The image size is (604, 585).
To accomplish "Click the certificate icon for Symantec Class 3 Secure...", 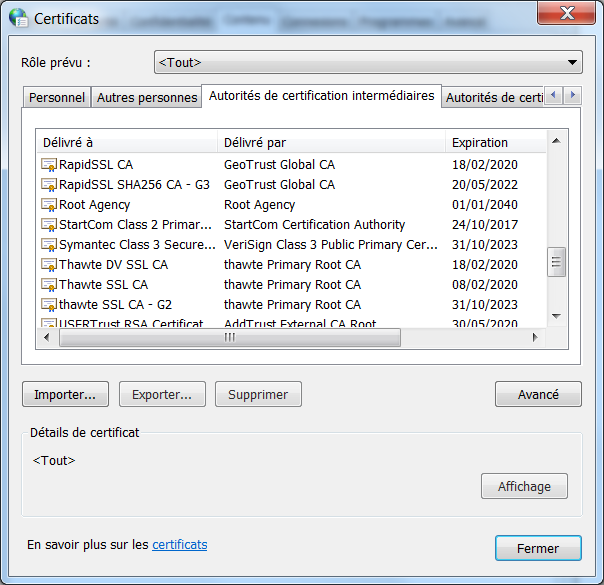I will (x=49, y=245).
